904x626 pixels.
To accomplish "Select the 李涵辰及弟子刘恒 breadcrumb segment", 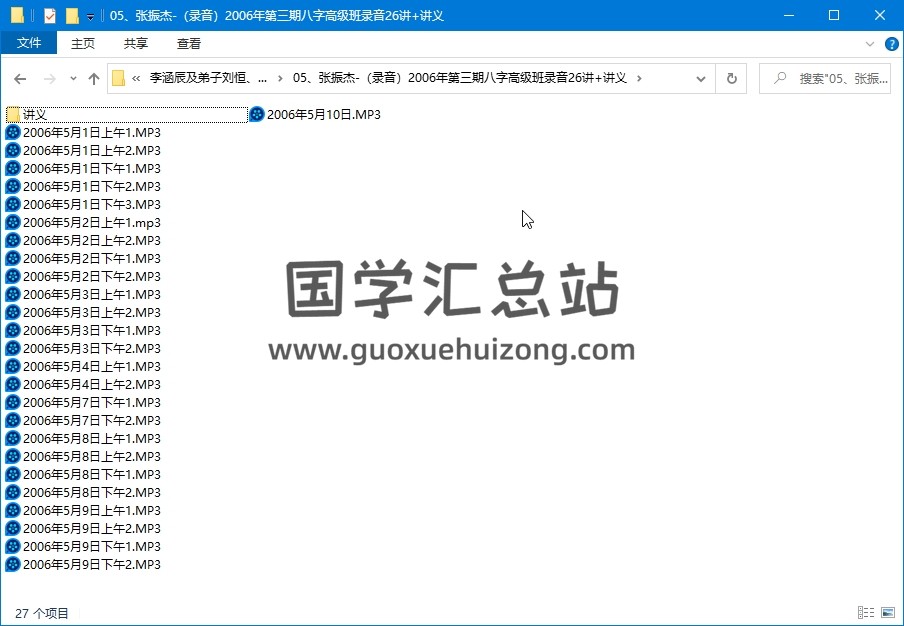I will point(208,78).
